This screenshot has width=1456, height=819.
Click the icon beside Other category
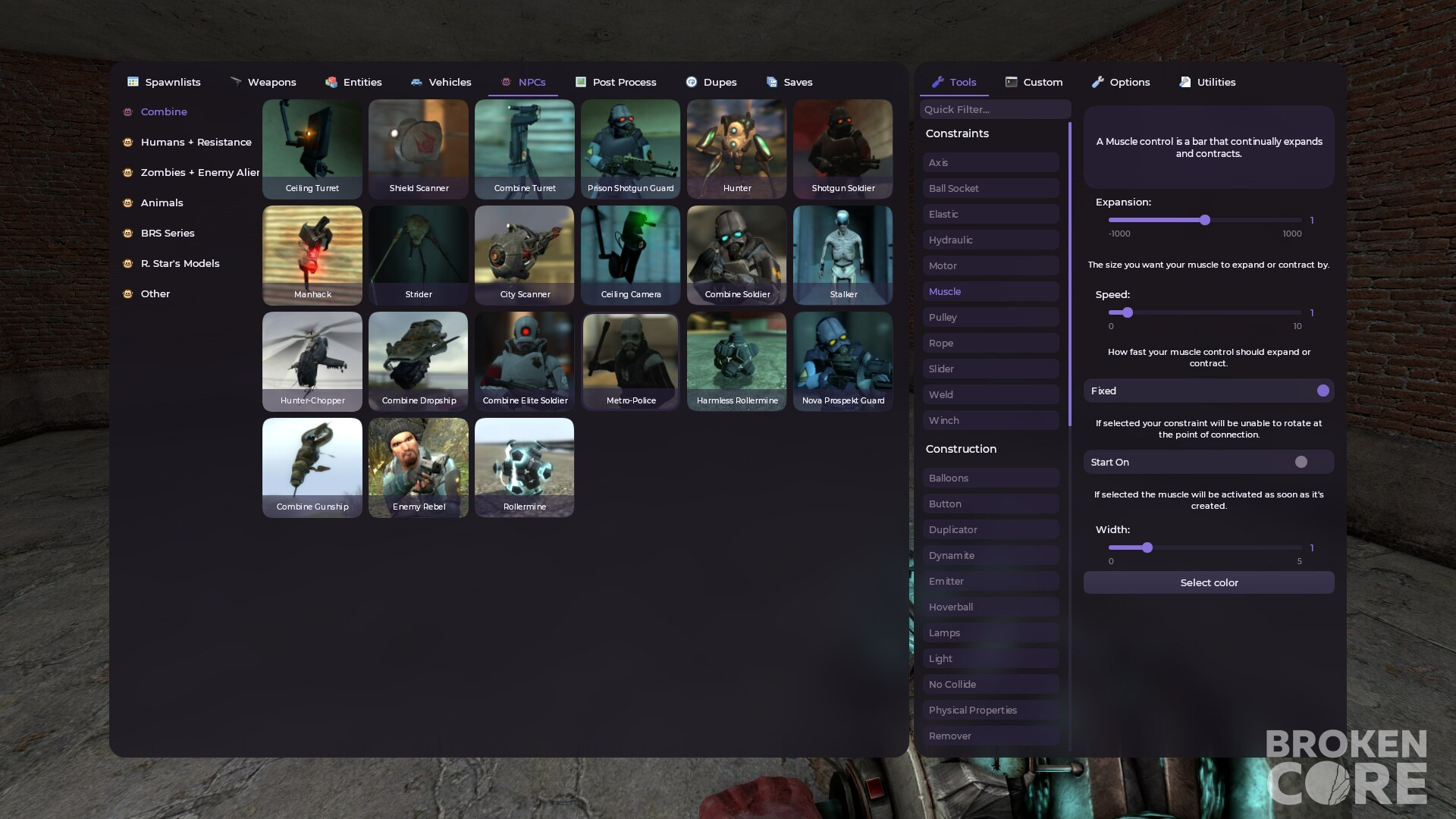[128, 293]
